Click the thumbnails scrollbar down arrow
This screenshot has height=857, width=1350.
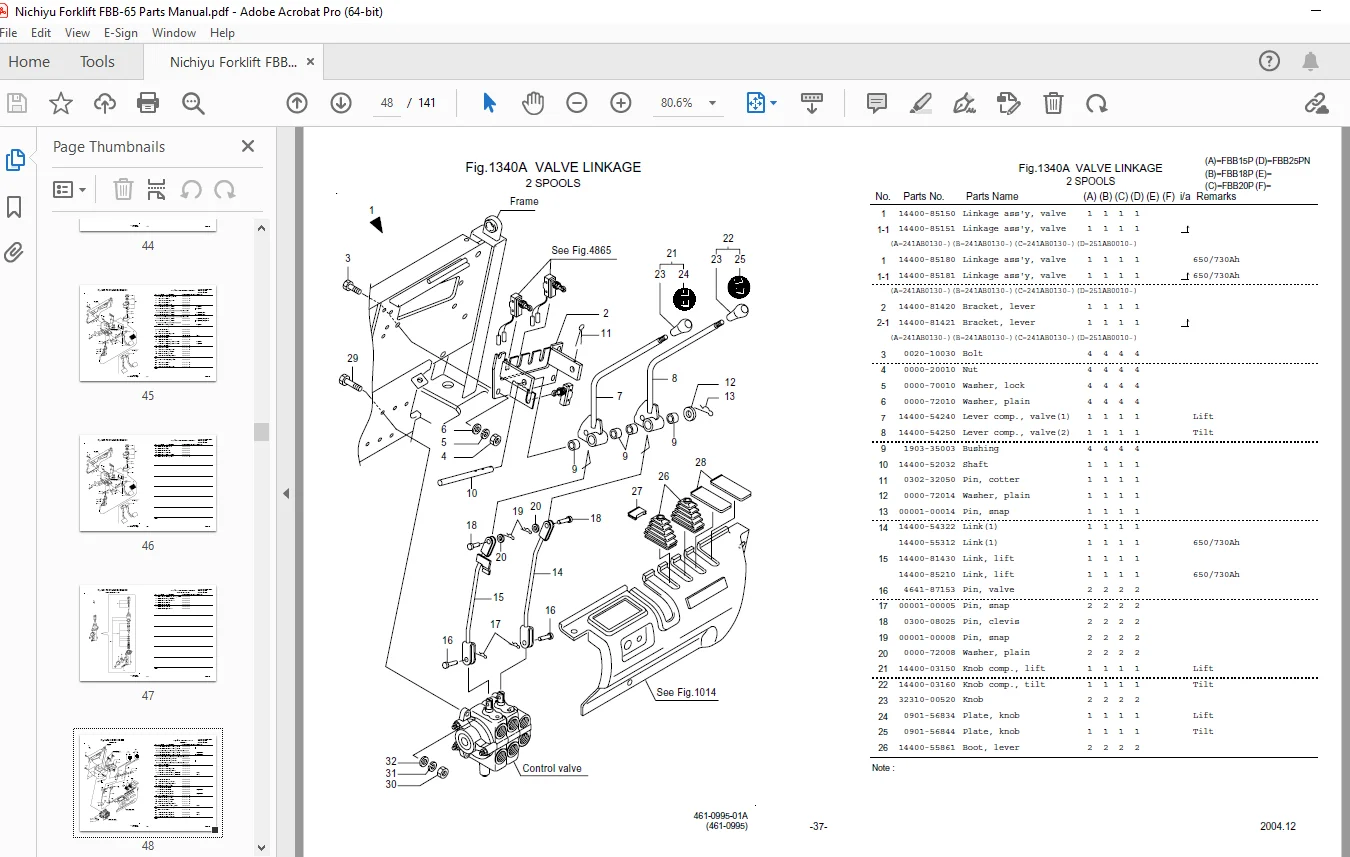pyautogui.click(x=262, y=848)
